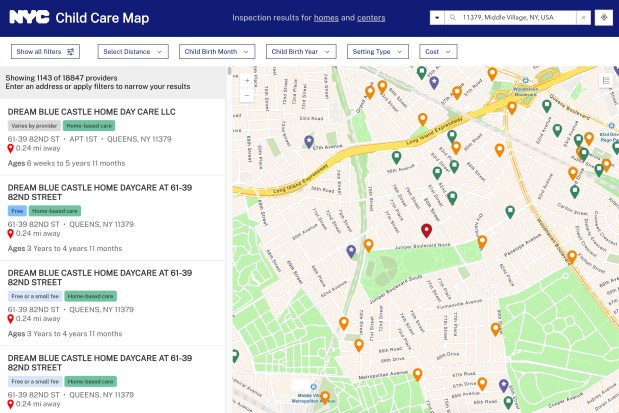Zoom in the map with plus button
Screen dimensions: 619x413
(247, 81)
